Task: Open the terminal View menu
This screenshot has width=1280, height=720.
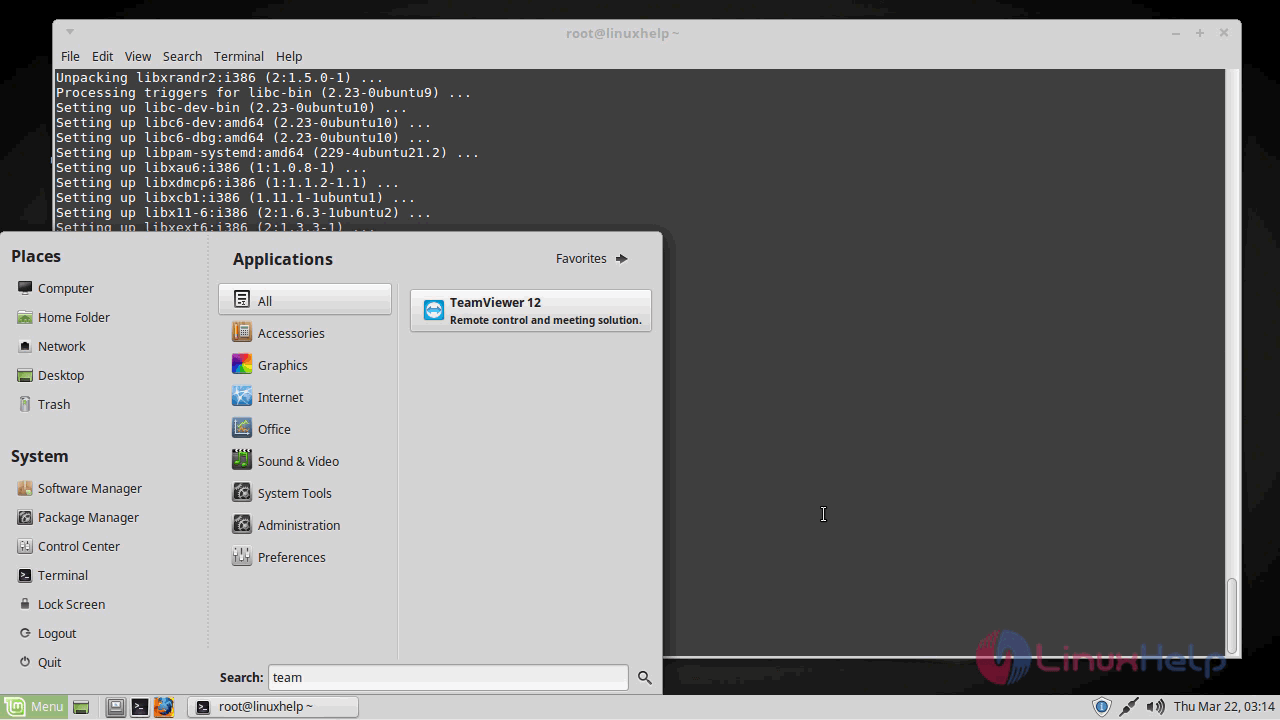Action: click(x=138, y=56)
